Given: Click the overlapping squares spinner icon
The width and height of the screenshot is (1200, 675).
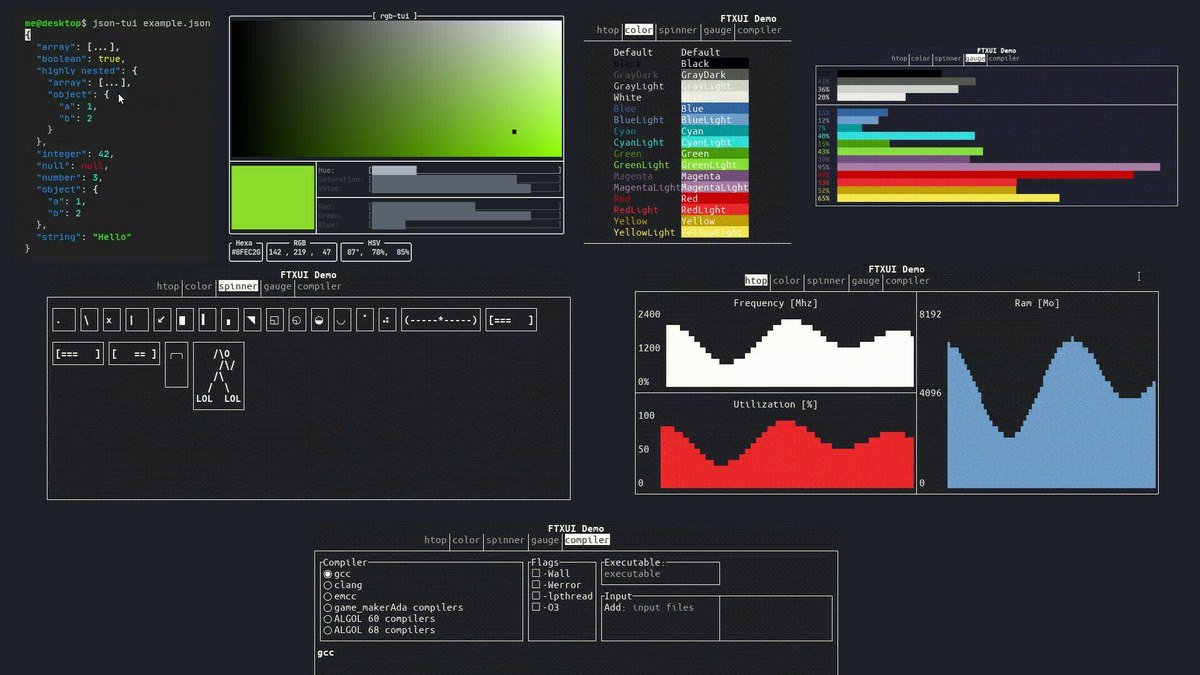Looking at the screenshot, I should (x=274, y=320).
